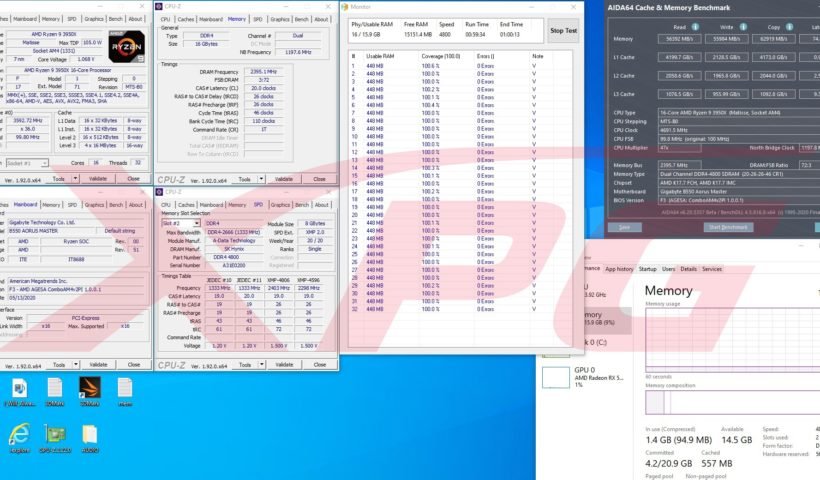
Task: Expand Tools dropdown arrow in CPU-Z Mainboard window
Action: point(76,364)
